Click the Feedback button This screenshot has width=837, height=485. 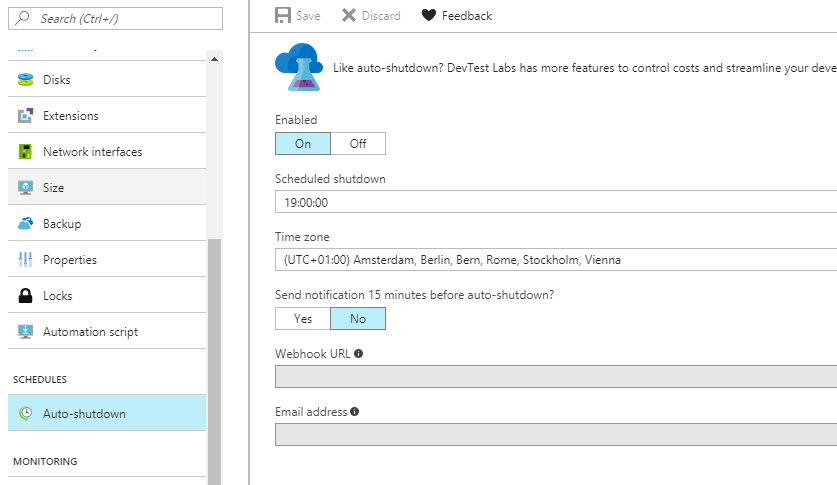(457, 16)
